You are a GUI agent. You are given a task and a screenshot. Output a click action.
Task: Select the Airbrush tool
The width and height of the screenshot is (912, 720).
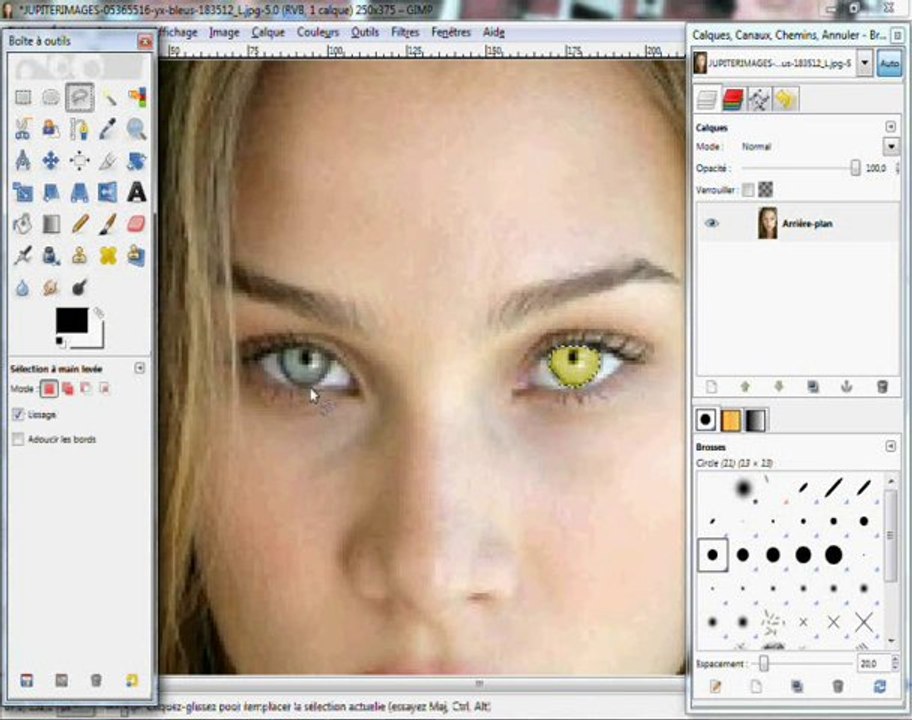(x=23, y=255)
